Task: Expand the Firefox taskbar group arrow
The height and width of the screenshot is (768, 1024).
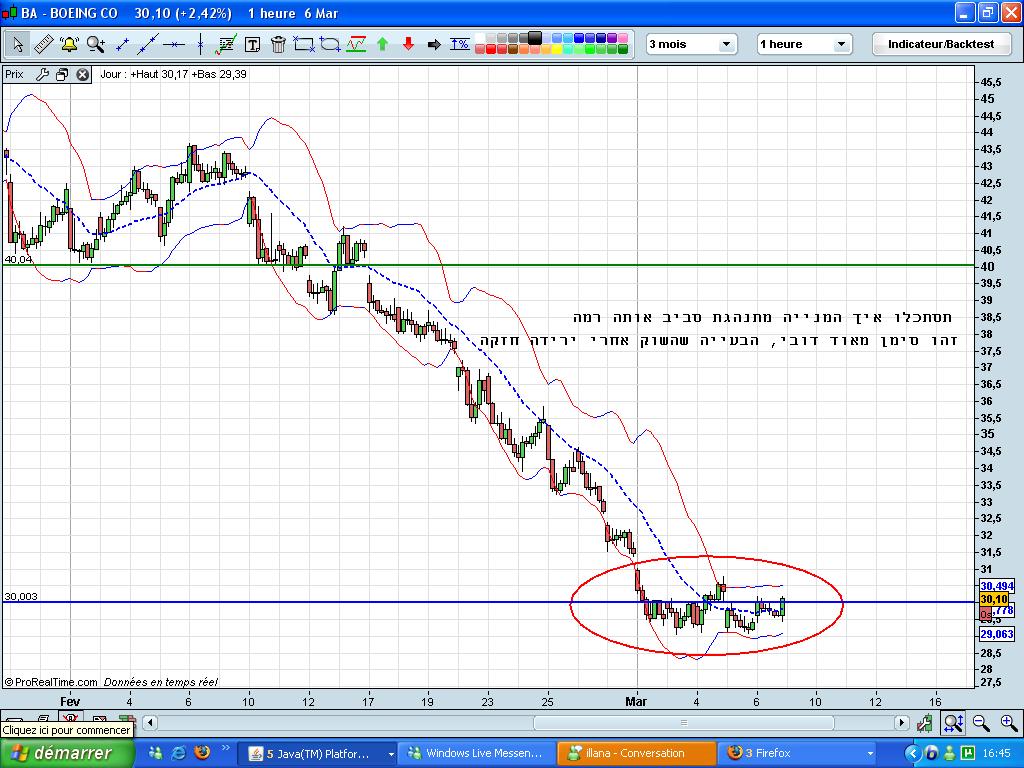Action: (870, 754)
